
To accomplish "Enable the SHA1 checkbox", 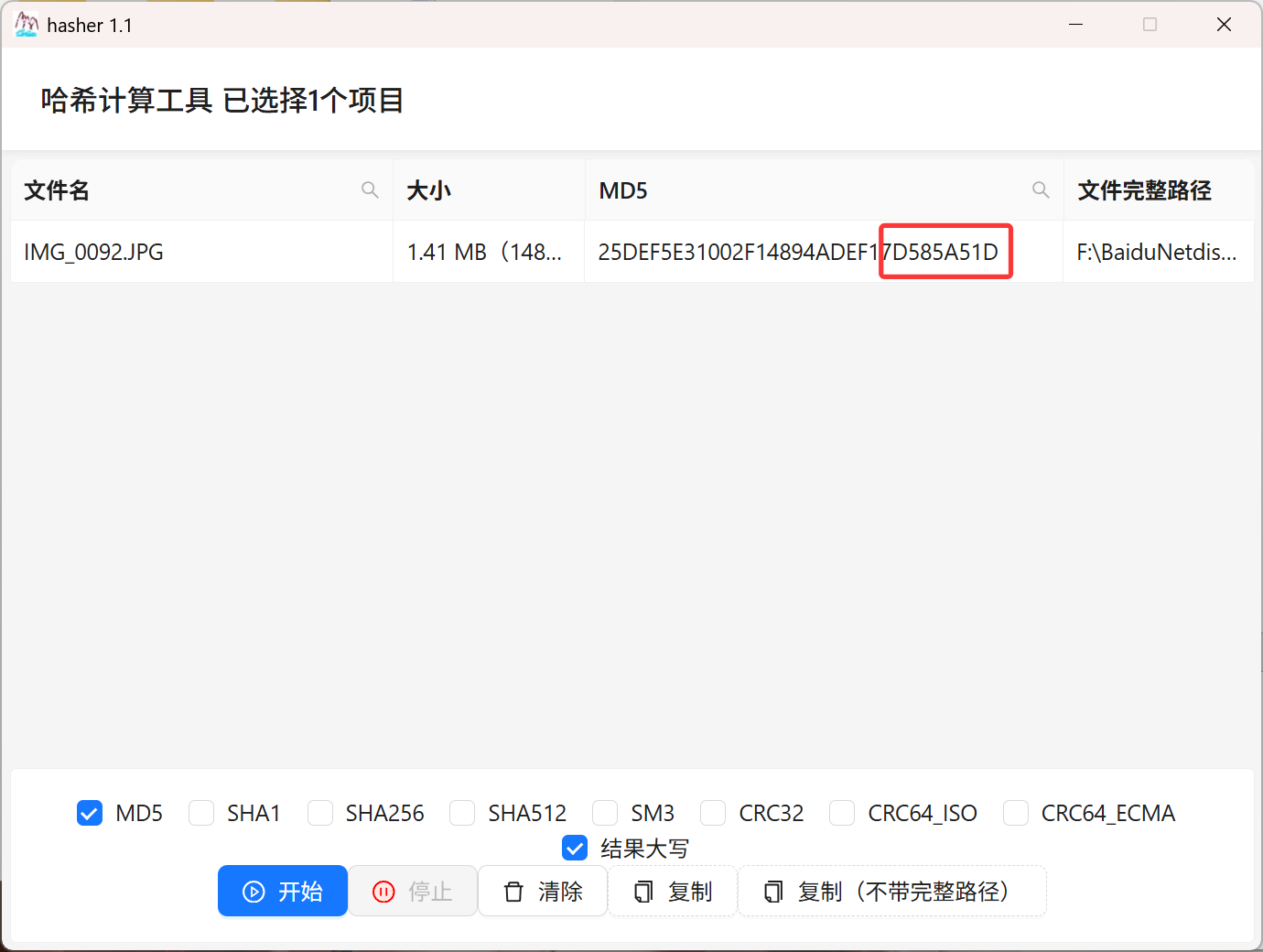I will pyautogui.click(x=201, y=813).
